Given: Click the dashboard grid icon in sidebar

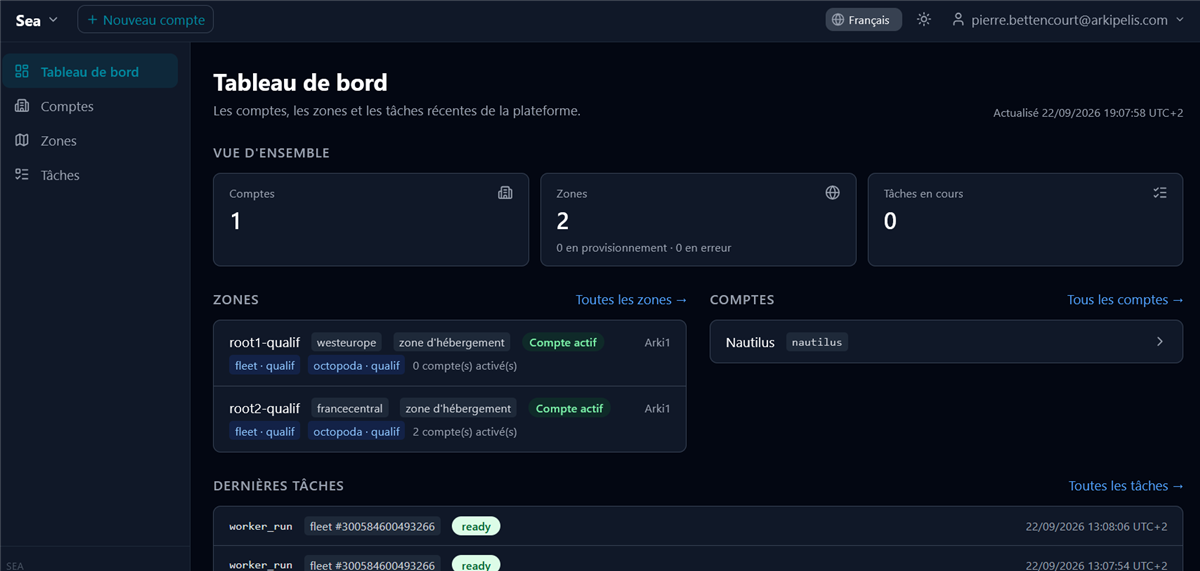Looking at the screenshot, I should click(x=22, y=72).
